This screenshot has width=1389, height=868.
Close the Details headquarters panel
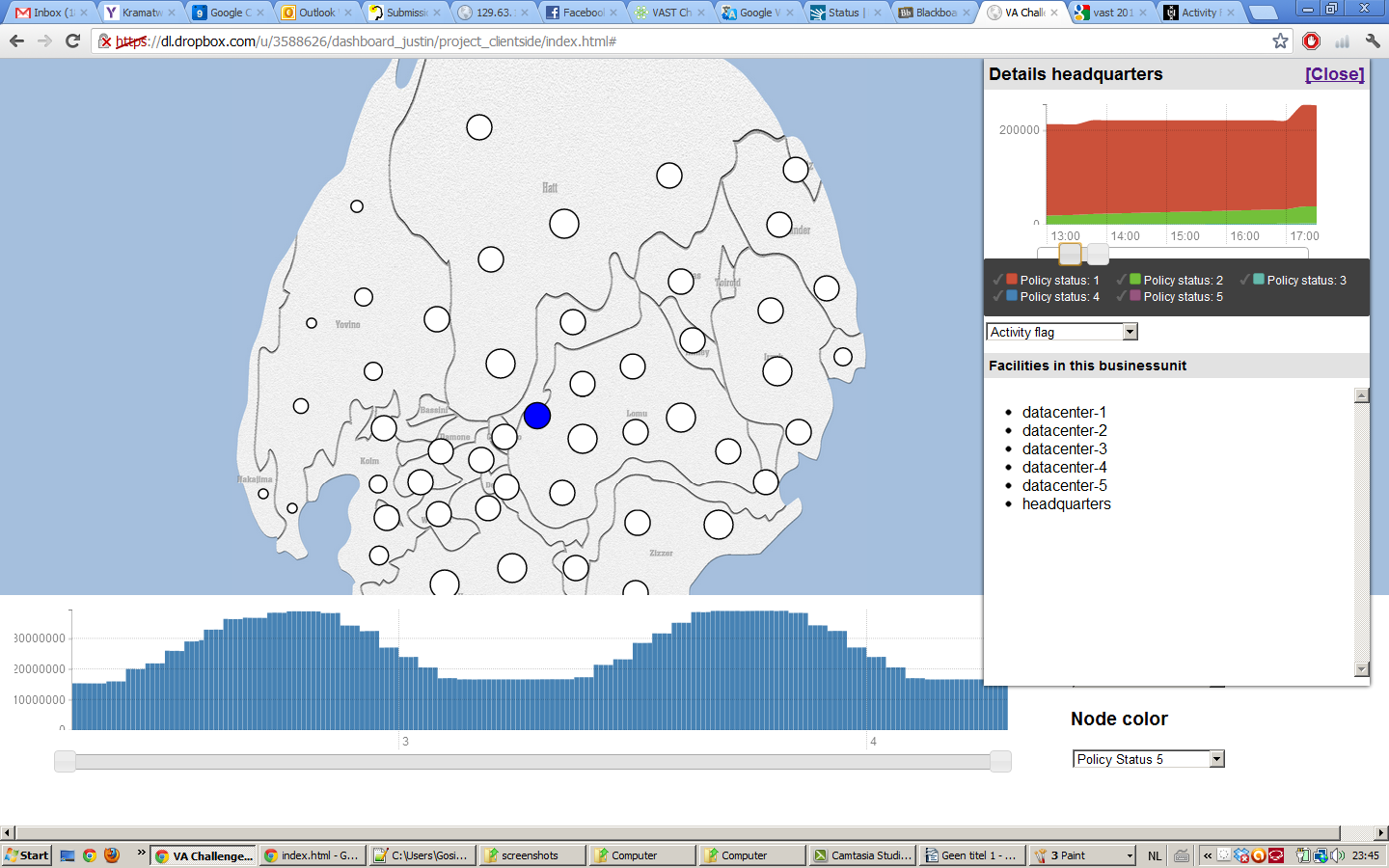point(1334,74)
